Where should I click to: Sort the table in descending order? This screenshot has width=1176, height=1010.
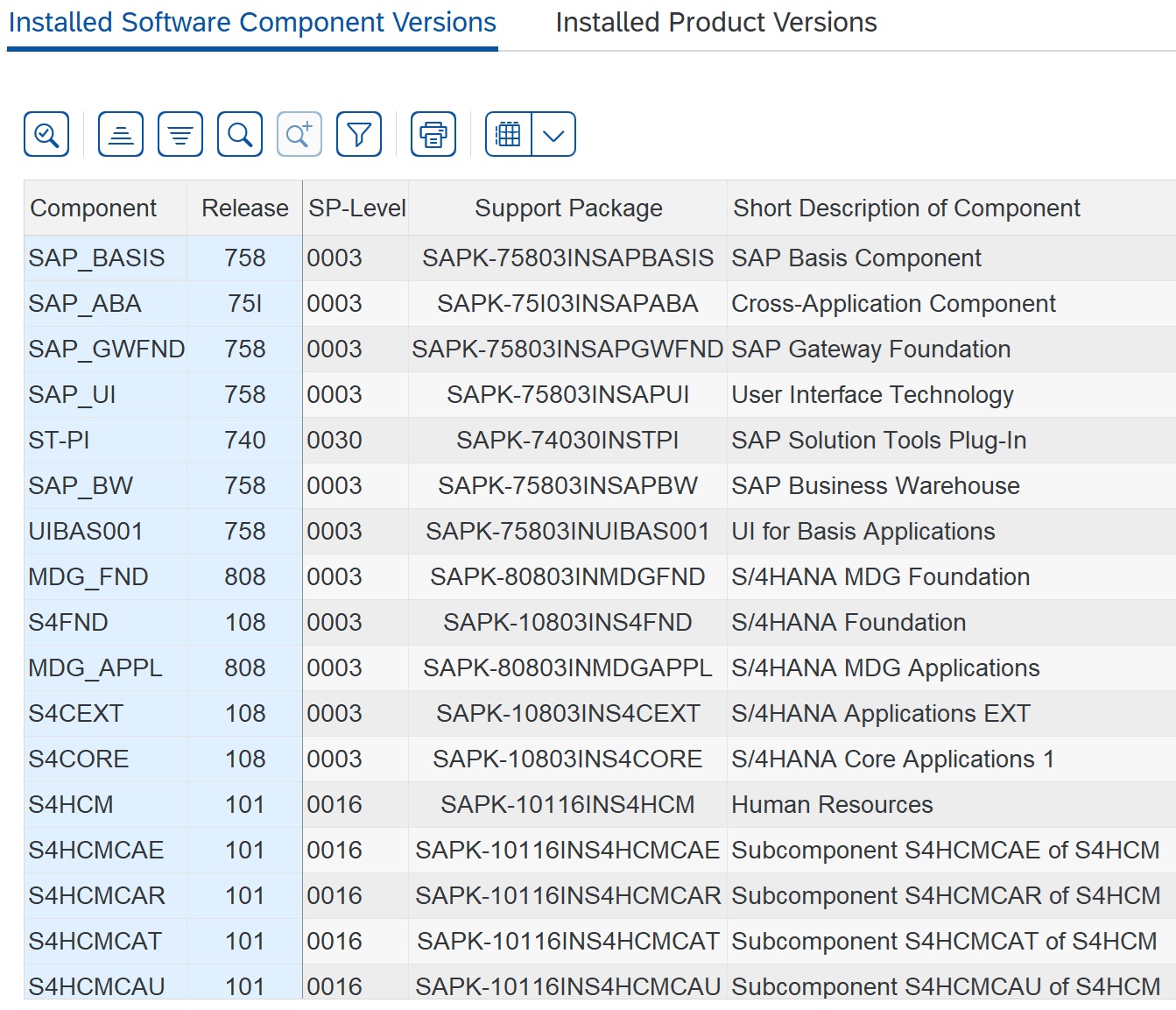tap(180, 134)
